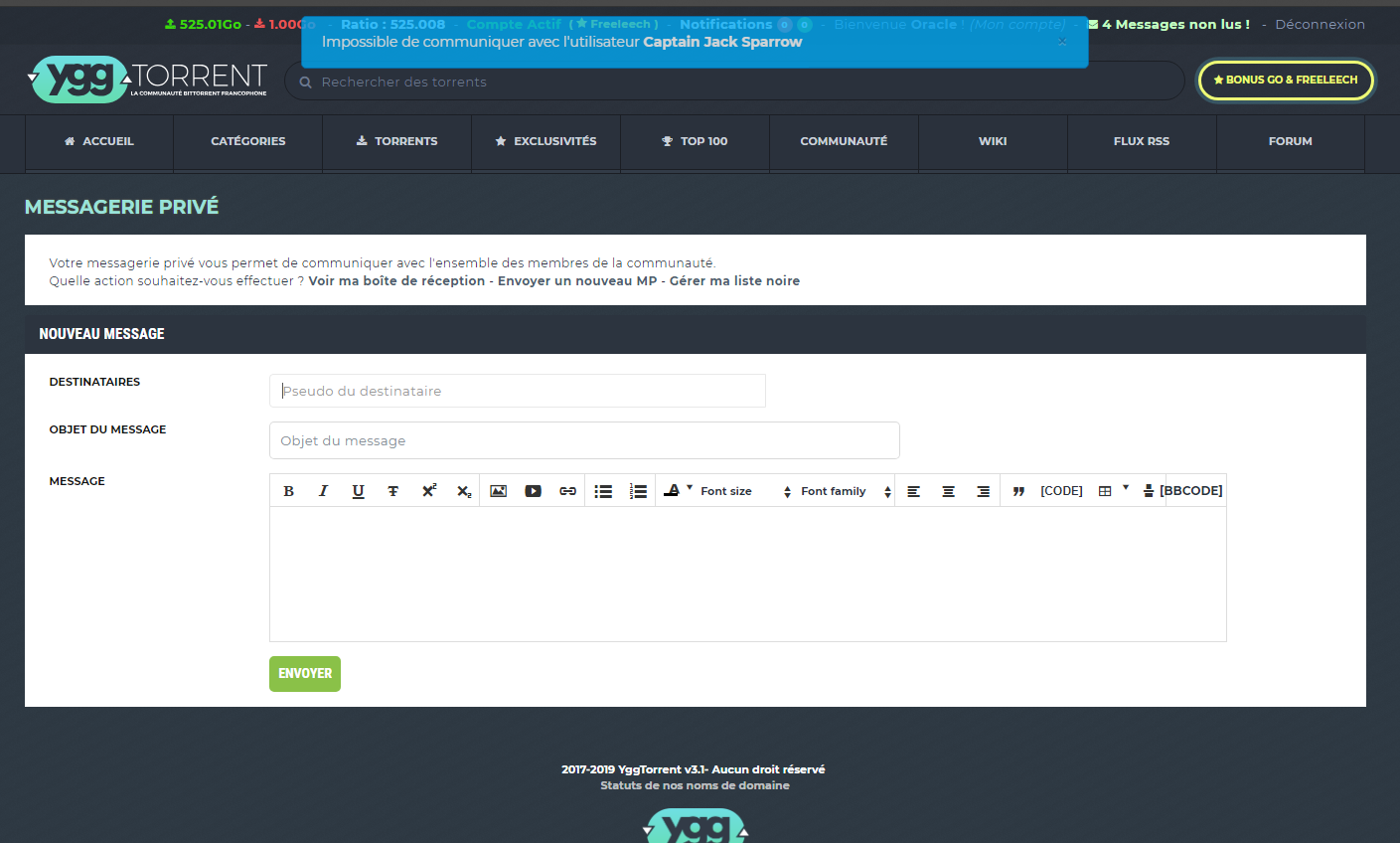Click the superscript icon
Viewport: 1400px width, 843px height.
[x=428, y=491]
